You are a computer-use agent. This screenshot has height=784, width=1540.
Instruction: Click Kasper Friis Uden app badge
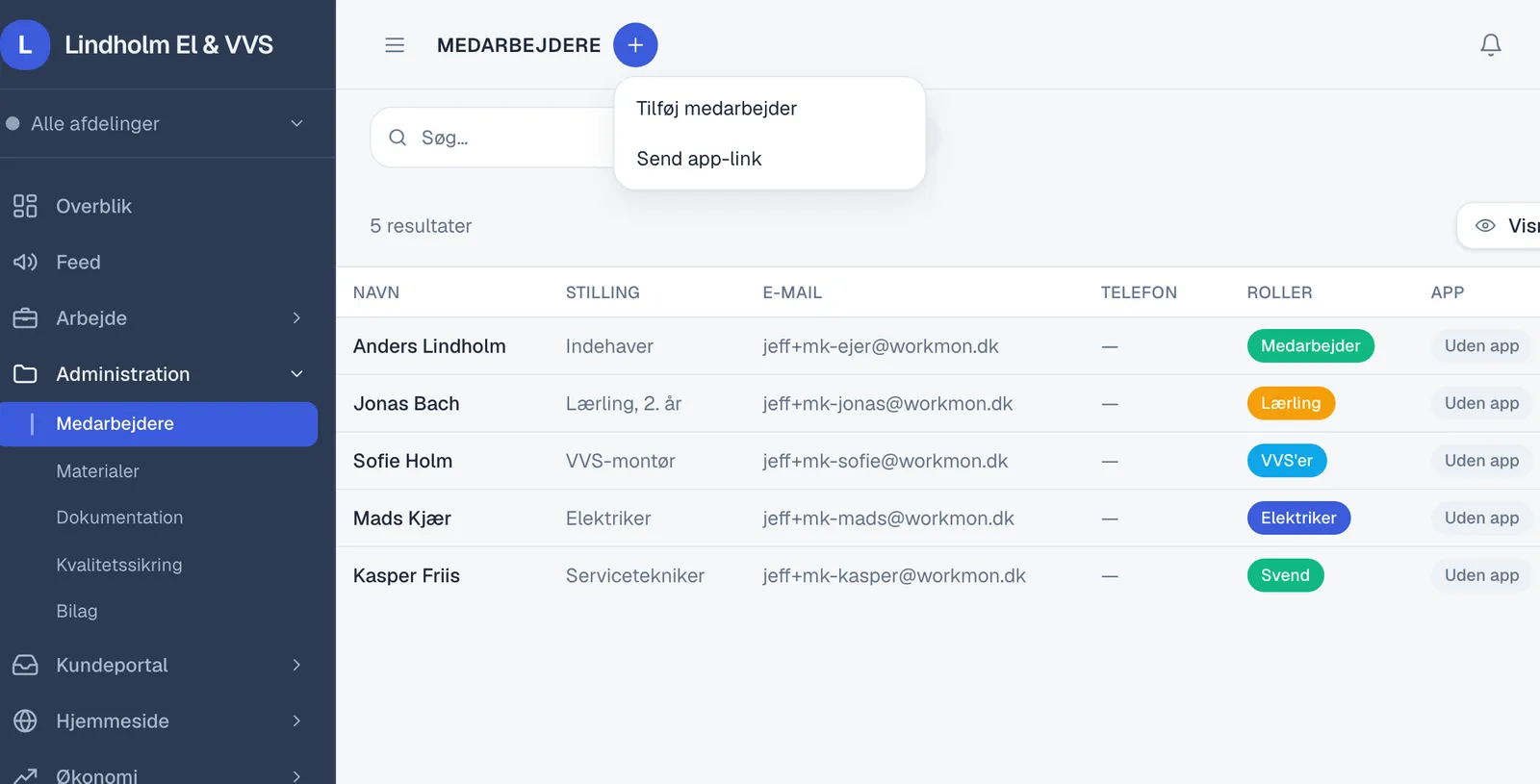(1481, 575)
